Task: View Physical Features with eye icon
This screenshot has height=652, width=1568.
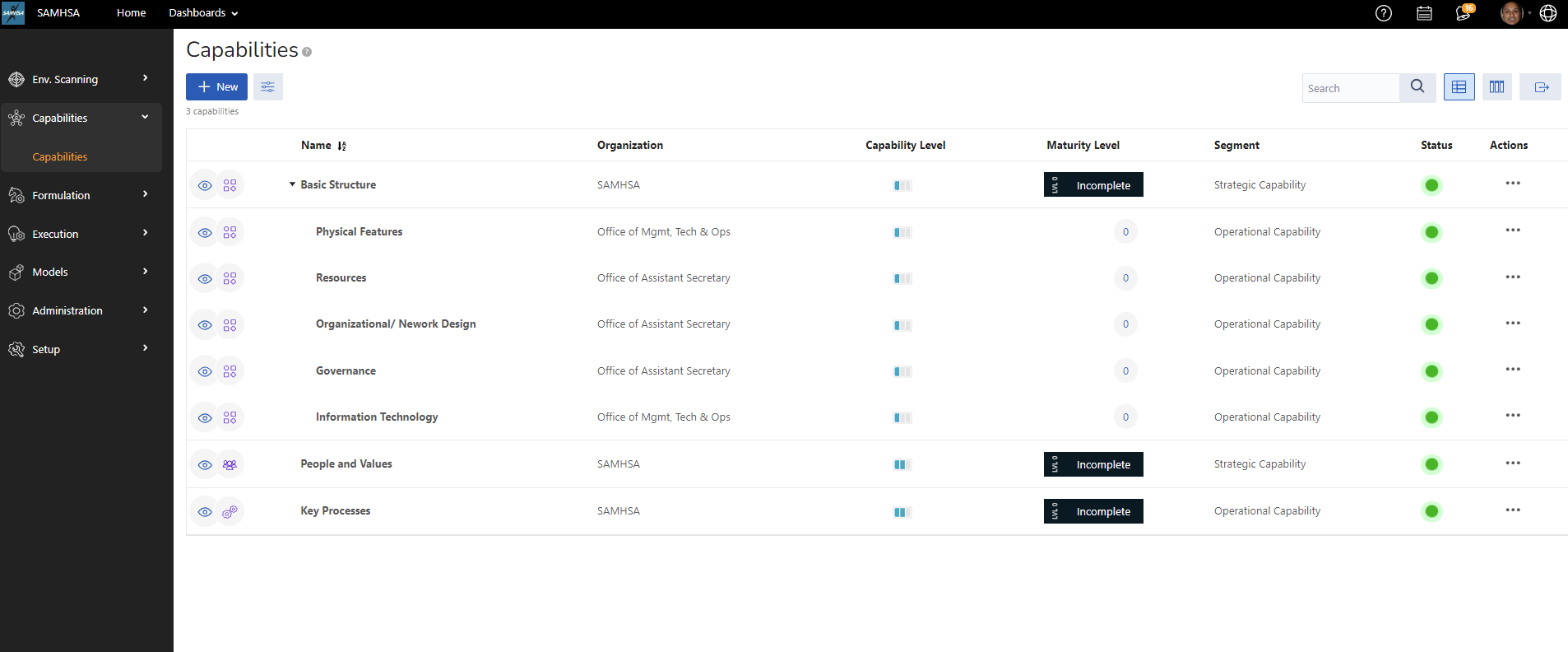Action: point(205,232)
